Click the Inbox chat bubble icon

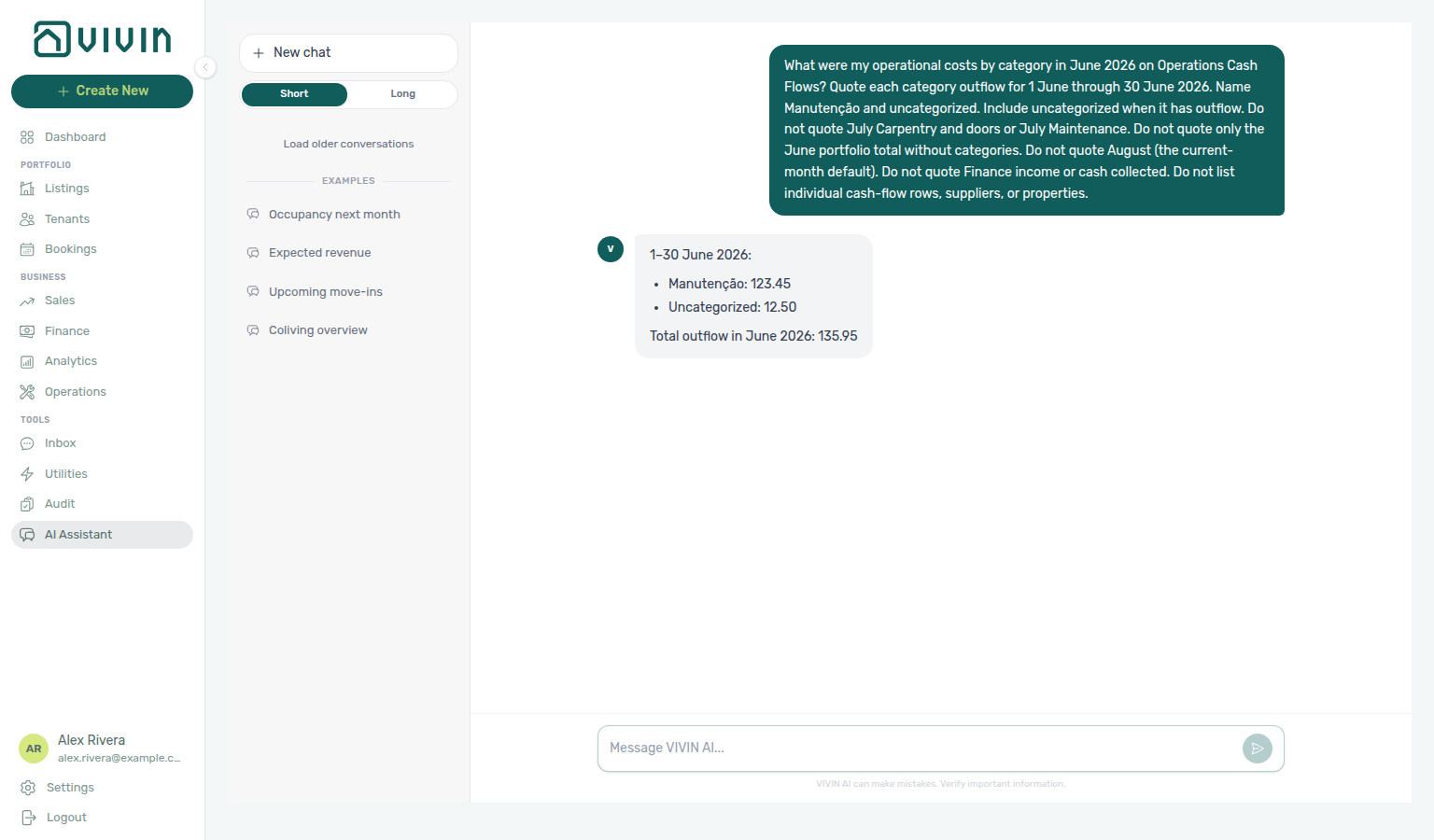point(27,443)
